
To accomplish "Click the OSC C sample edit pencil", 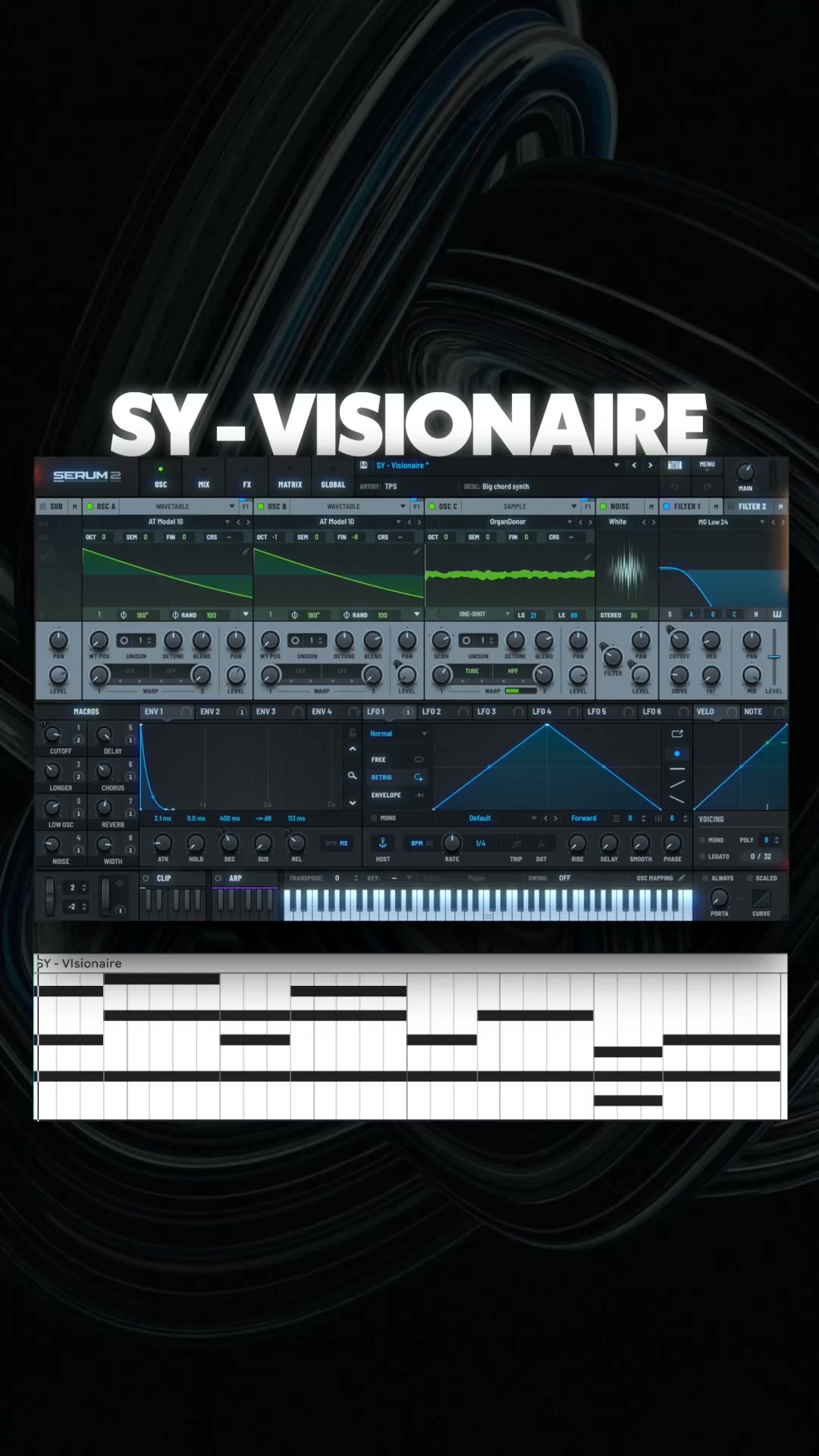I will point(588,557).
